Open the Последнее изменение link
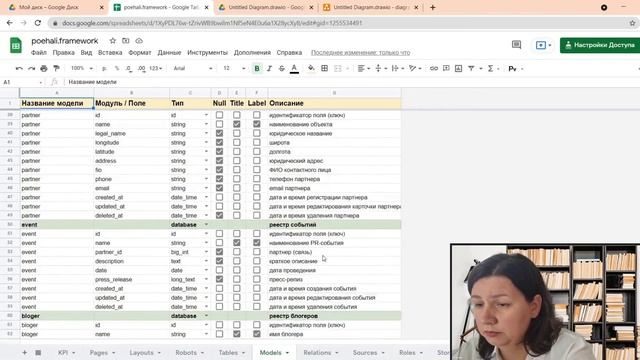The image size is (640, 360). coord(360,53)
